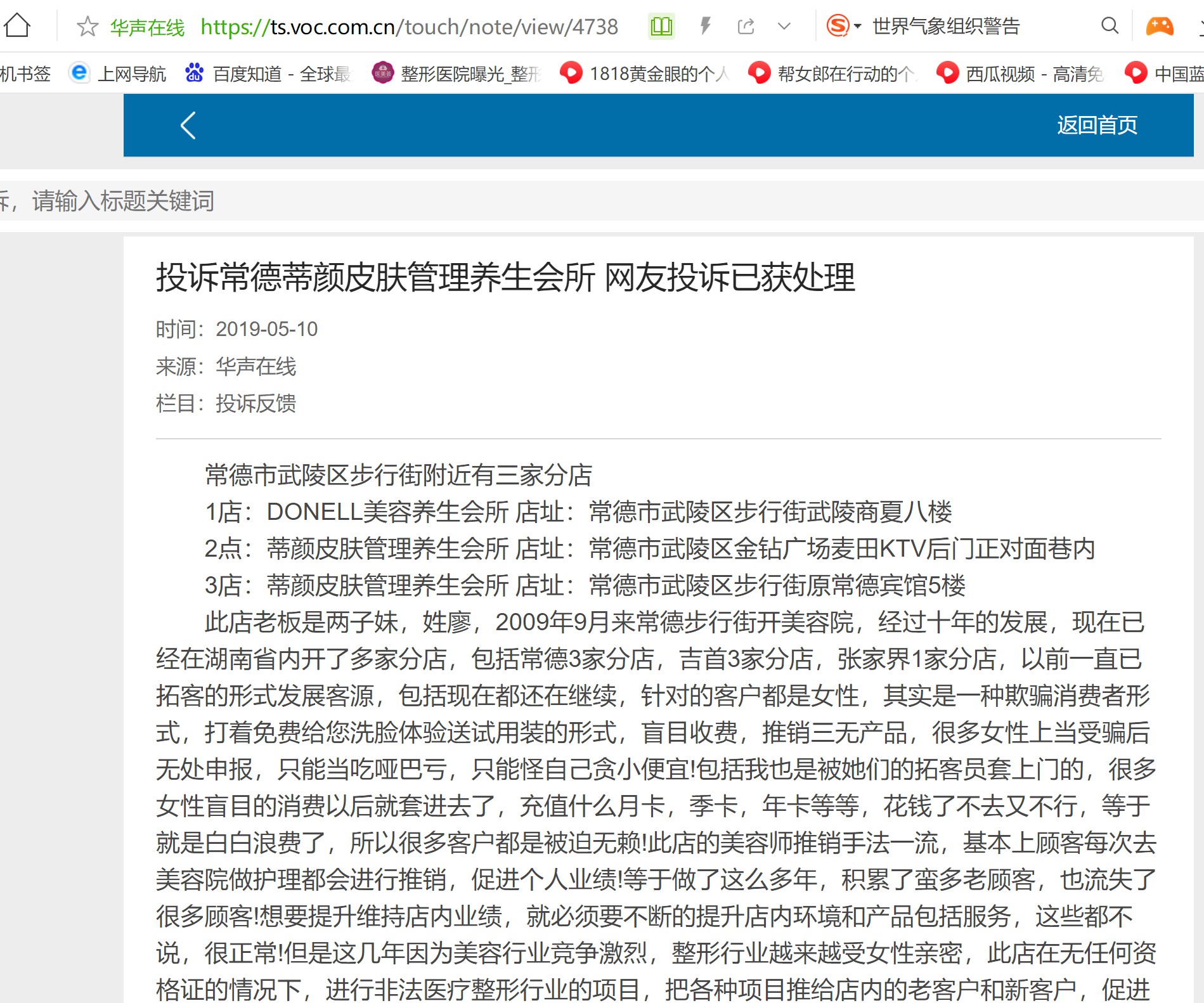Click the red icon beside 帮女郎在行动

click(760, 73)
